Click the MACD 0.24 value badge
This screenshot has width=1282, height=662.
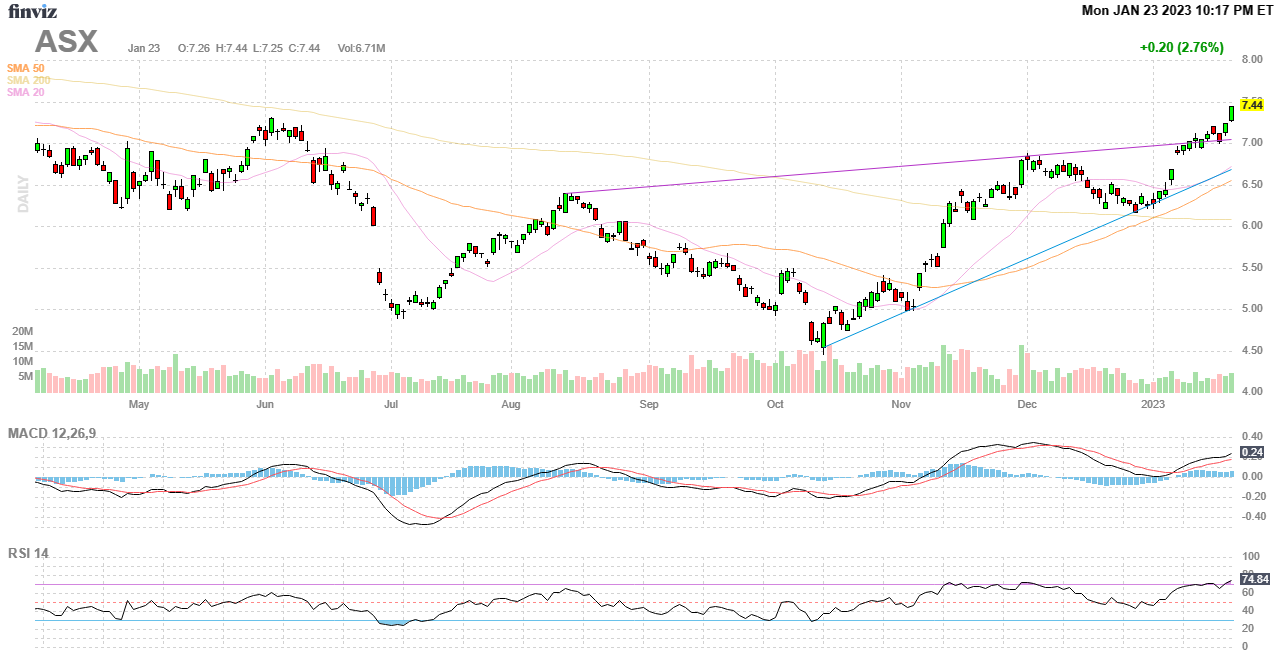coord(1252,452)
